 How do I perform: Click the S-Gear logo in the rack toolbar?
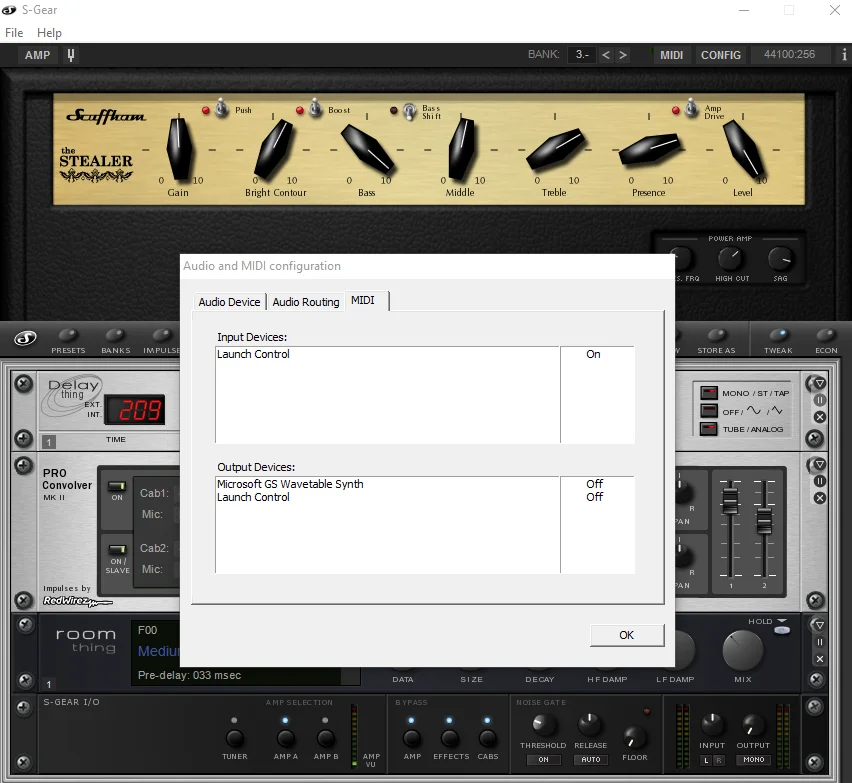tap(25, 339)
